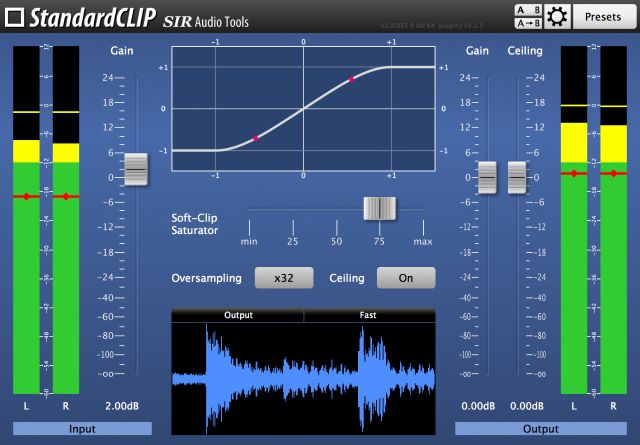This screenshot has width=640, height=445.
Task: Click the ceiling 0.00dB value
Action: [x=527, y=406]
